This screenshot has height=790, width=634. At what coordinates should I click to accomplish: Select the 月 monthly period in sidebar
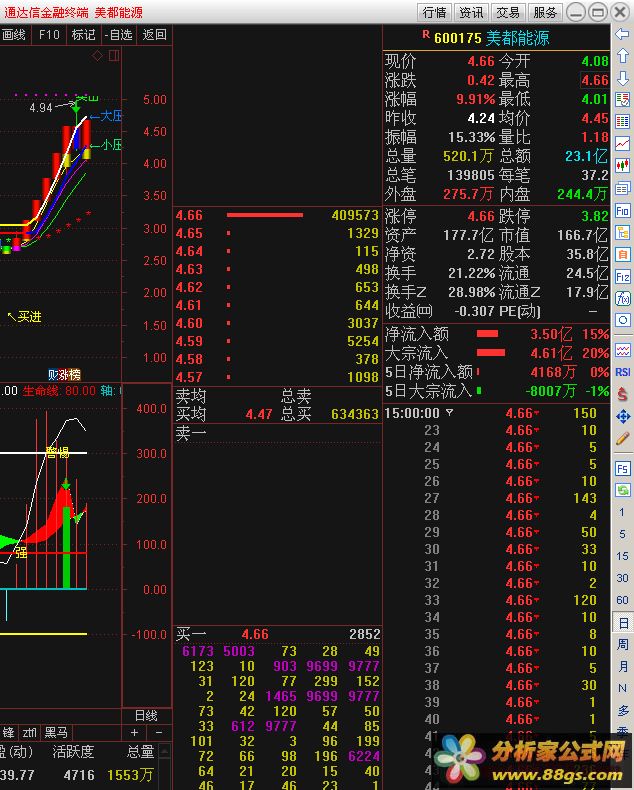(622, 667)
